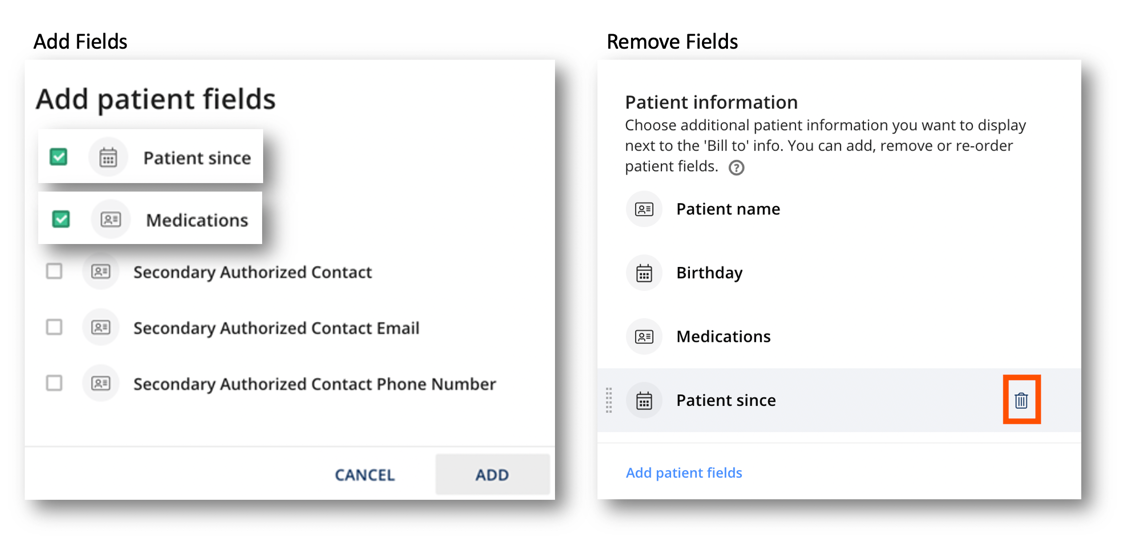Tick Secondary Authorized Contact Phone Number checkbox
This screenshot has width=1124, height=540.
[54, 384]
